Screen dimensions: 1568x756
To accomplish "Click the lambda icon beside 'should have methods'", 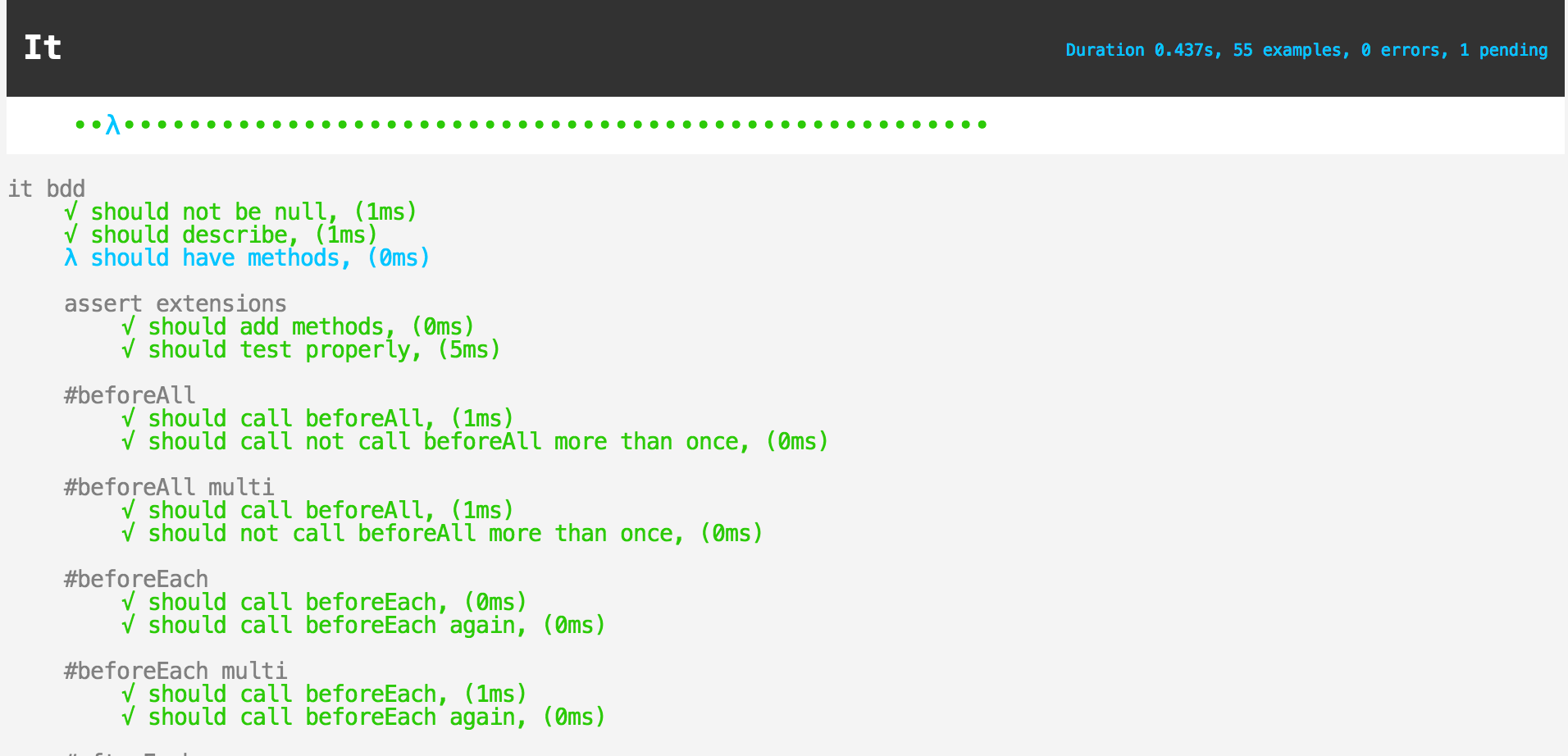I will [71, 258].
